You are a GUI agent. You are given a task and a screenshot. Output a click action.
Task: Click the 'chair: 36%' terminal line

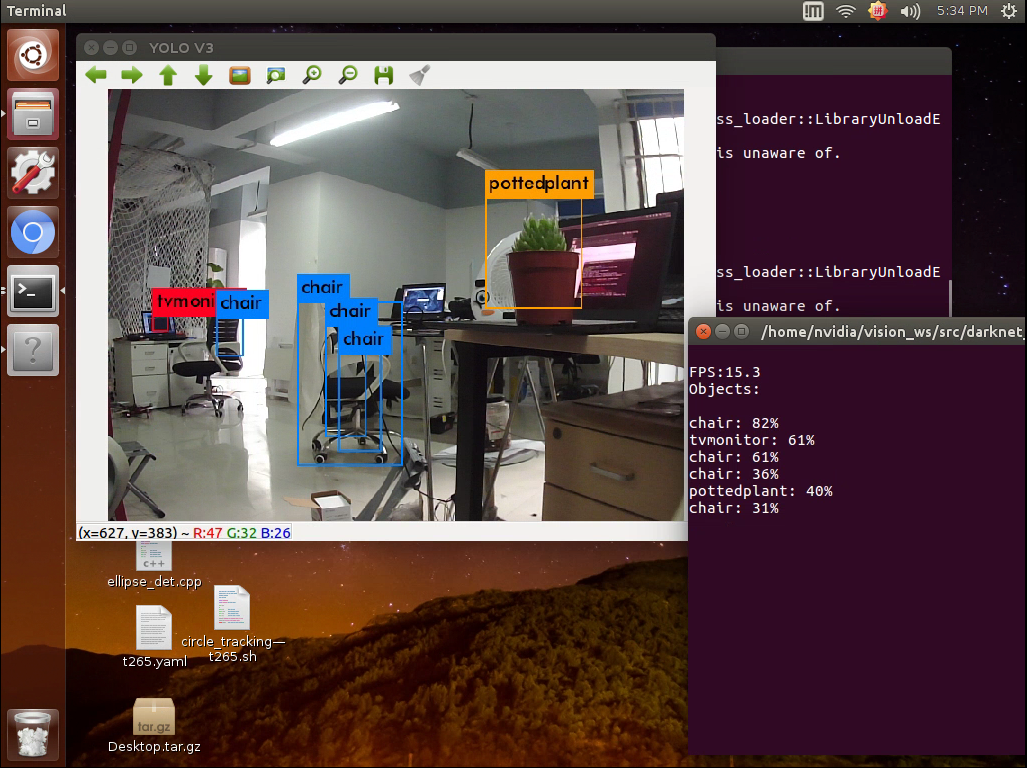point(734,474)
